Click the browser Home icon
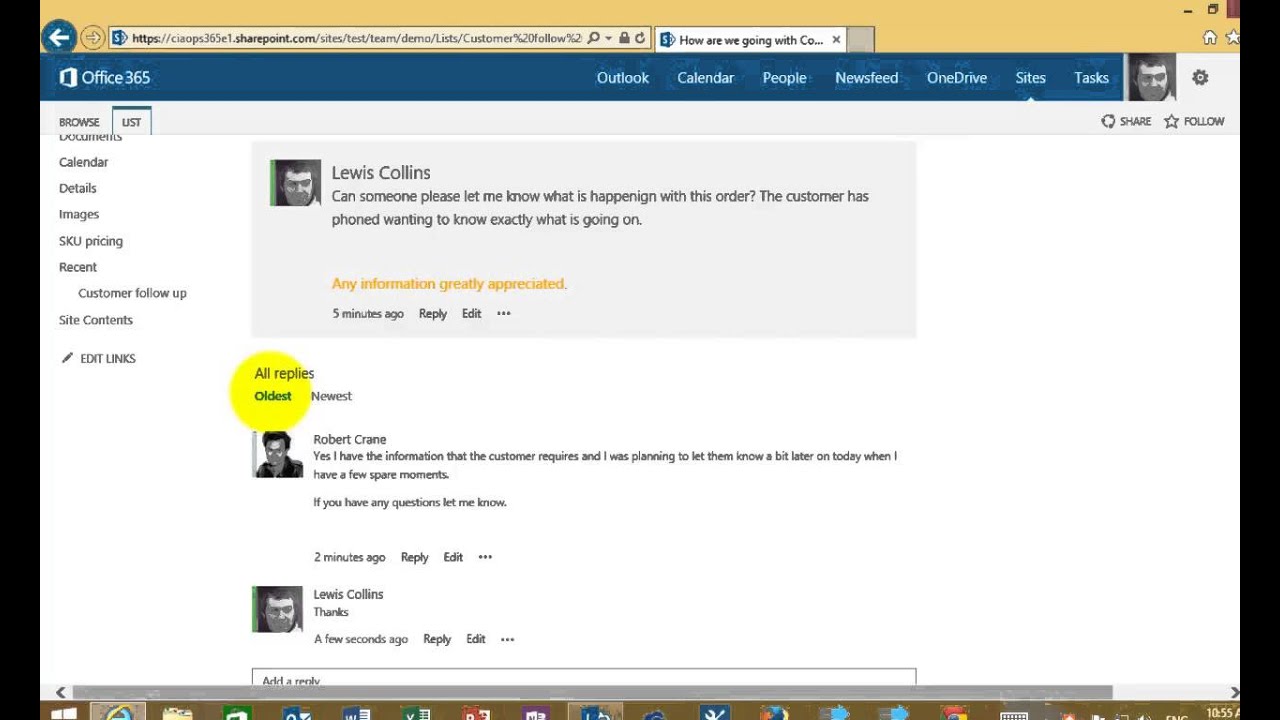This screenshot has height=720, width=1280. tap(1210, 38)
